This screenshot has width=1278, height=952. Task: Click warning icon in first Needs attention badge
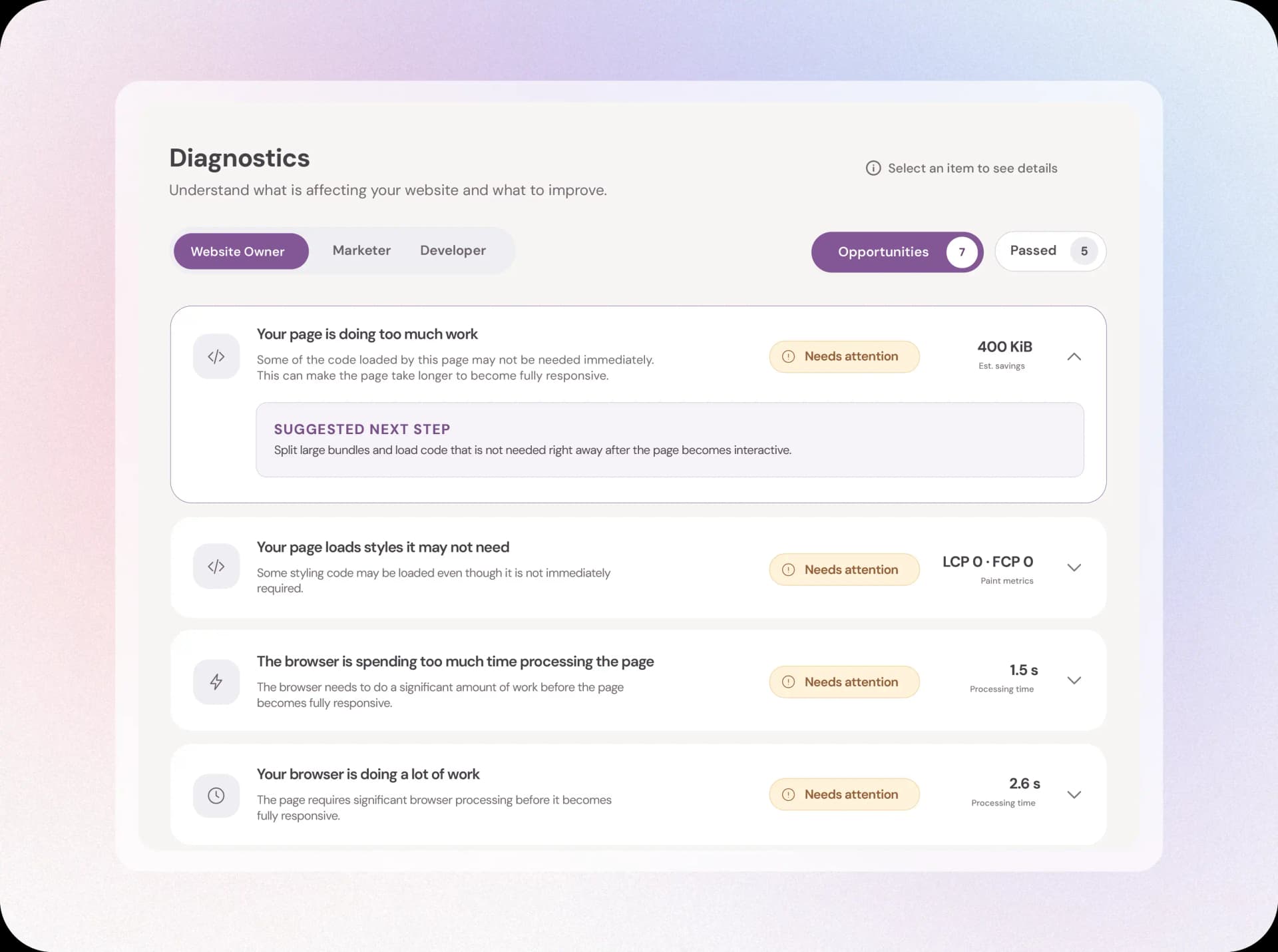click(x=789, y=357)
